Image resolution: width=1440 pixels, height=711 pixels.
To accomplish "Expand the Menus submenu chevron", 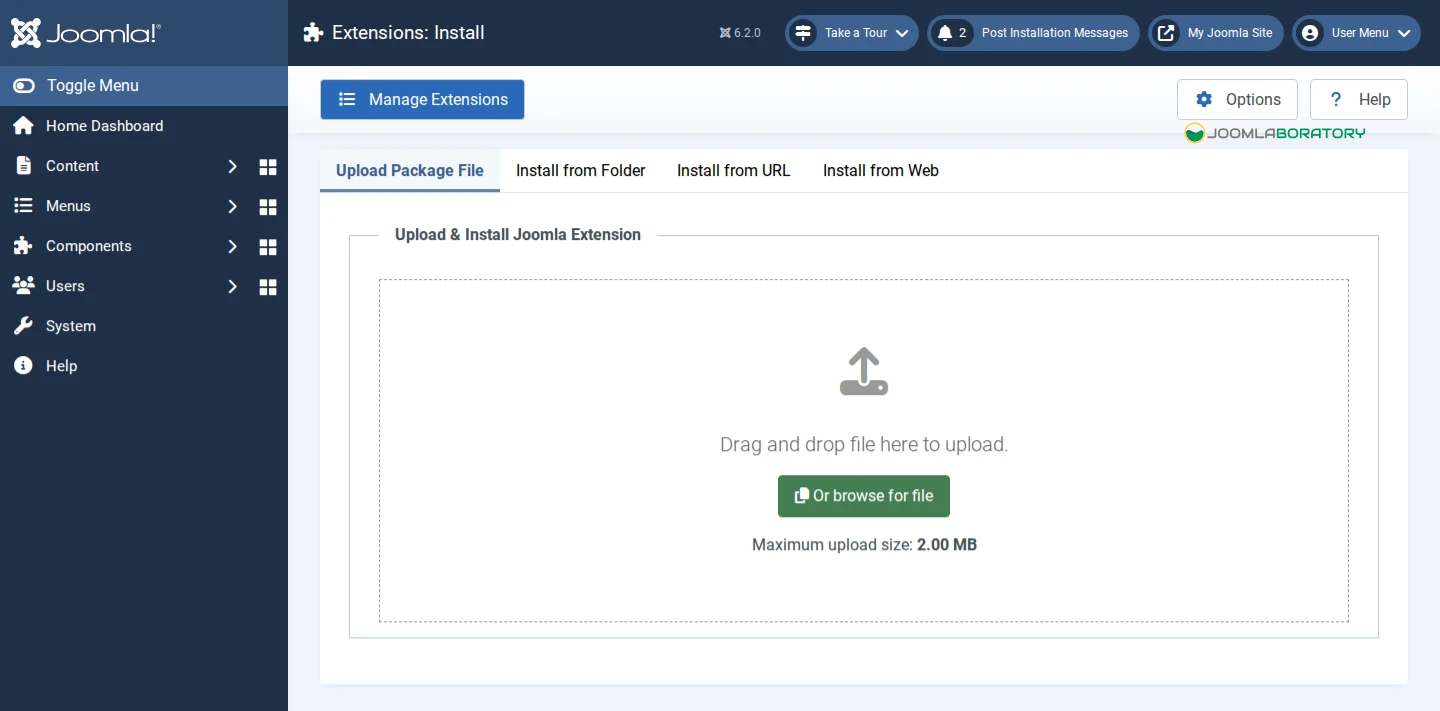I will (x=232, y=206).
